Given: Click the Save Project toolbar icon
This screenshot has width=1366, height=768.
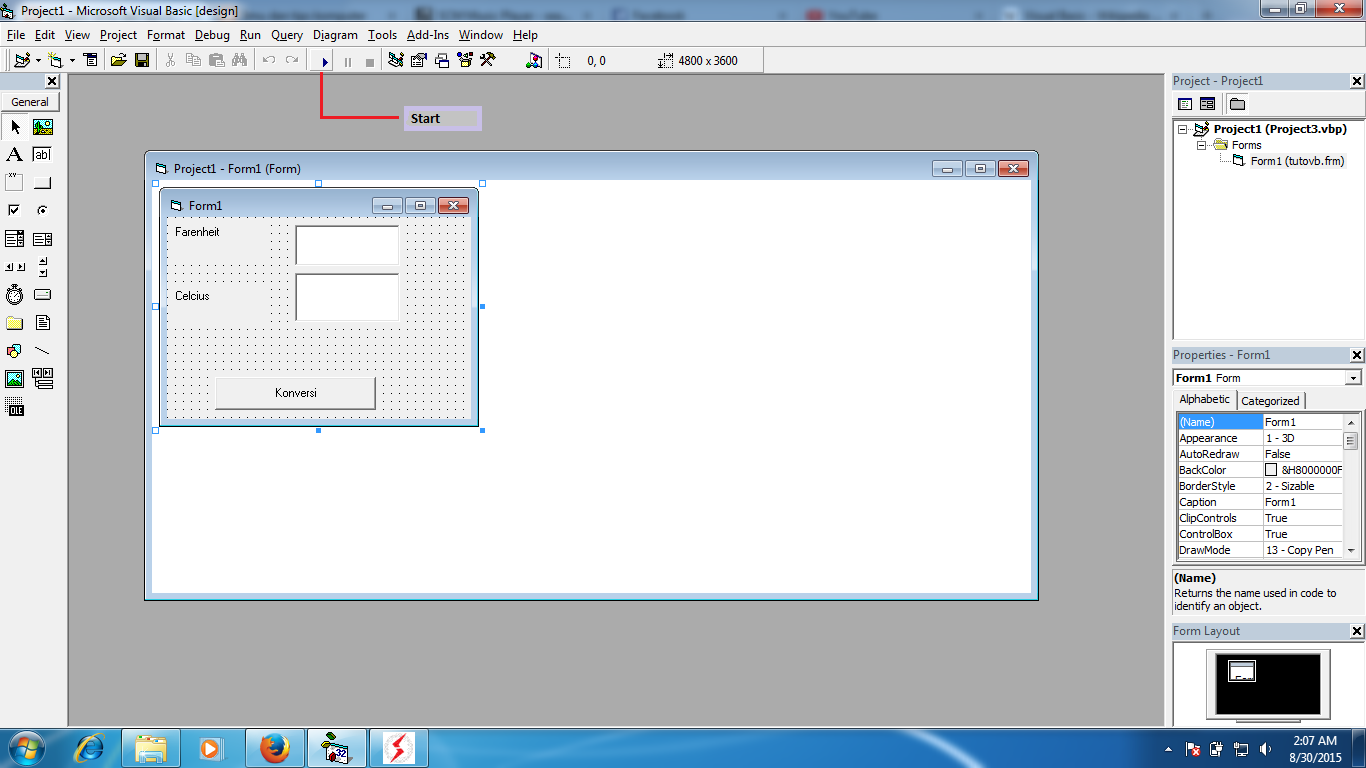Looking at the screenshot, I should click(x=142, y=60).
